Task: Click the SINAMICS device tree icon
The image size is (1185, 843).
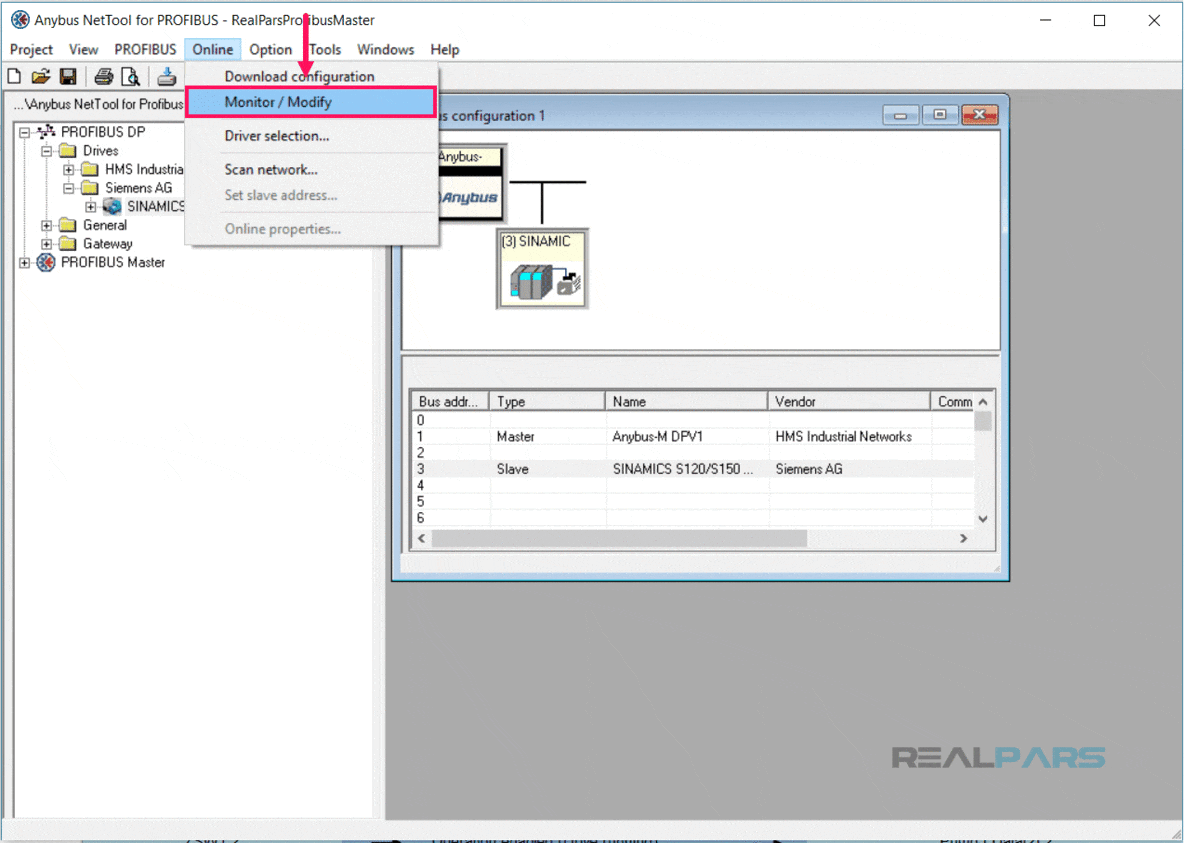Action: (112, 206)
